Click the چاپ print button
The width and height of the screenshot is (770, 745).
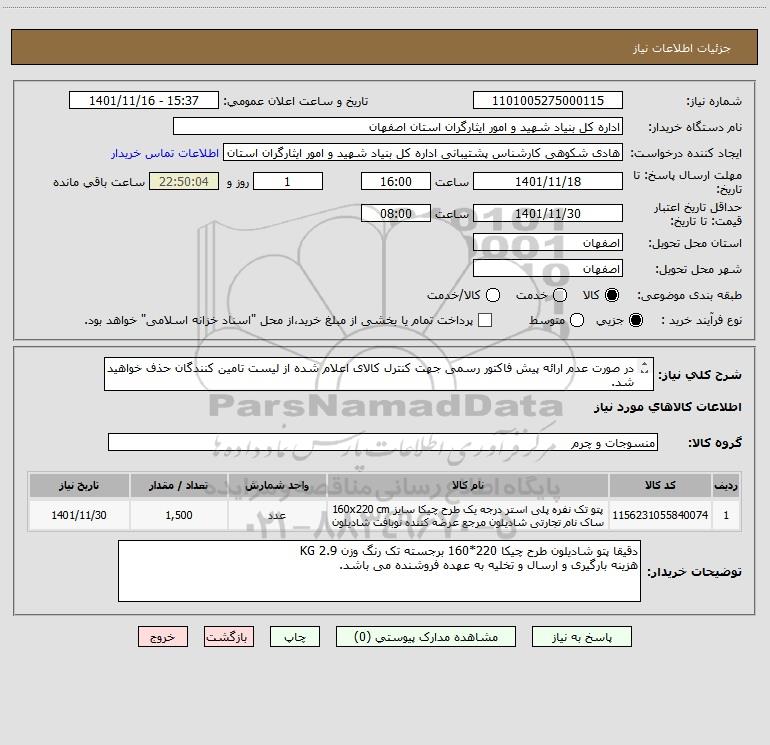click(295, 637)
